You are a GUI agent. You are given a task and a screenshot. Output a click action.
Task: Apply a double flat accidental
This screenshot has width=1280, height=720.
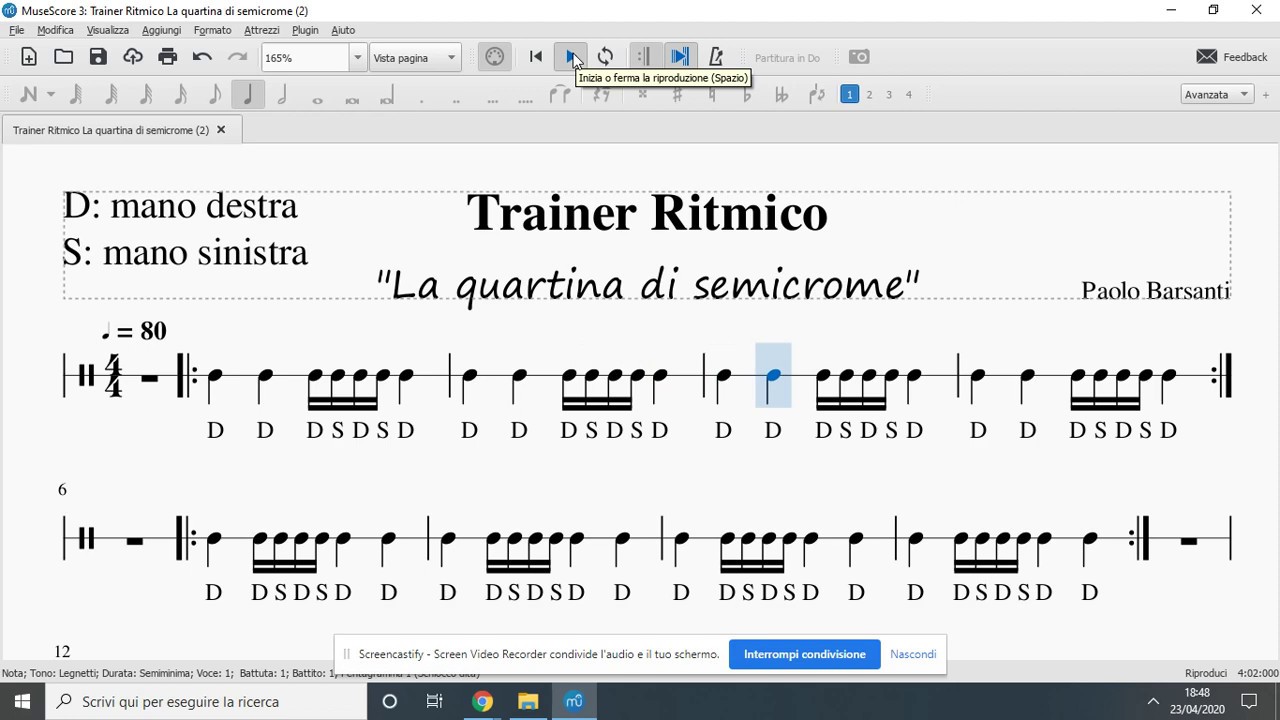(x=782, y=95)
